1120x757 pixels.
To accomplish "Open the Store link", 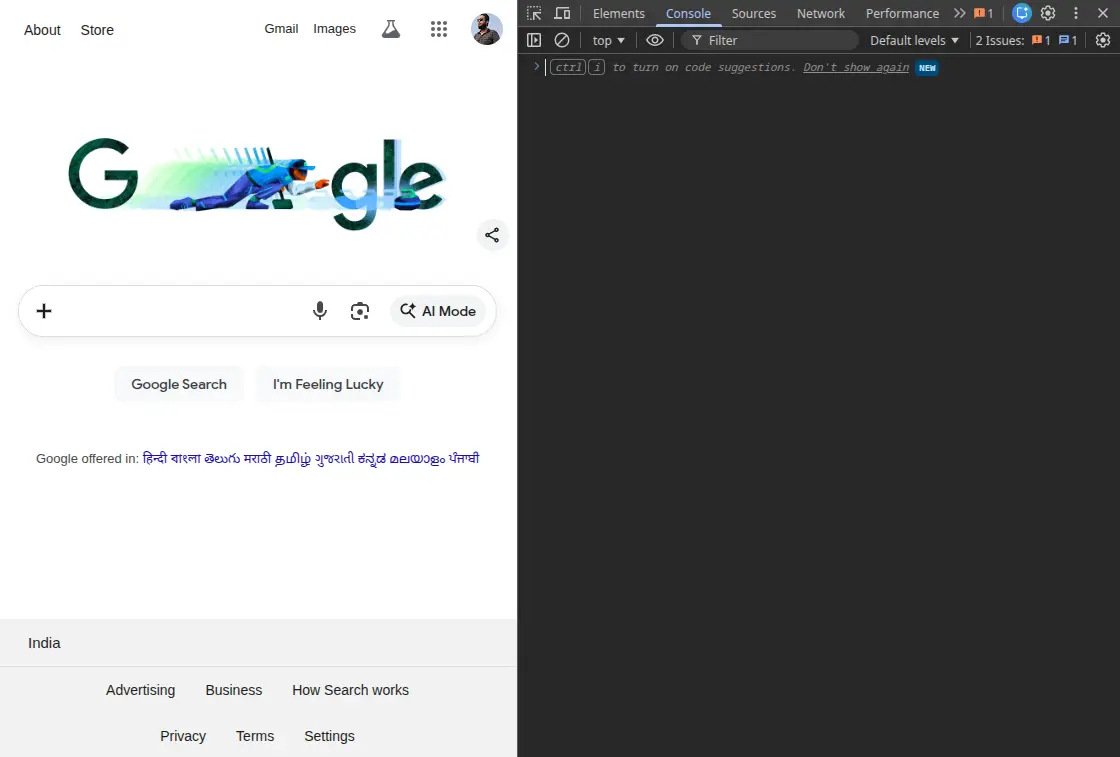I will point(97,30).
